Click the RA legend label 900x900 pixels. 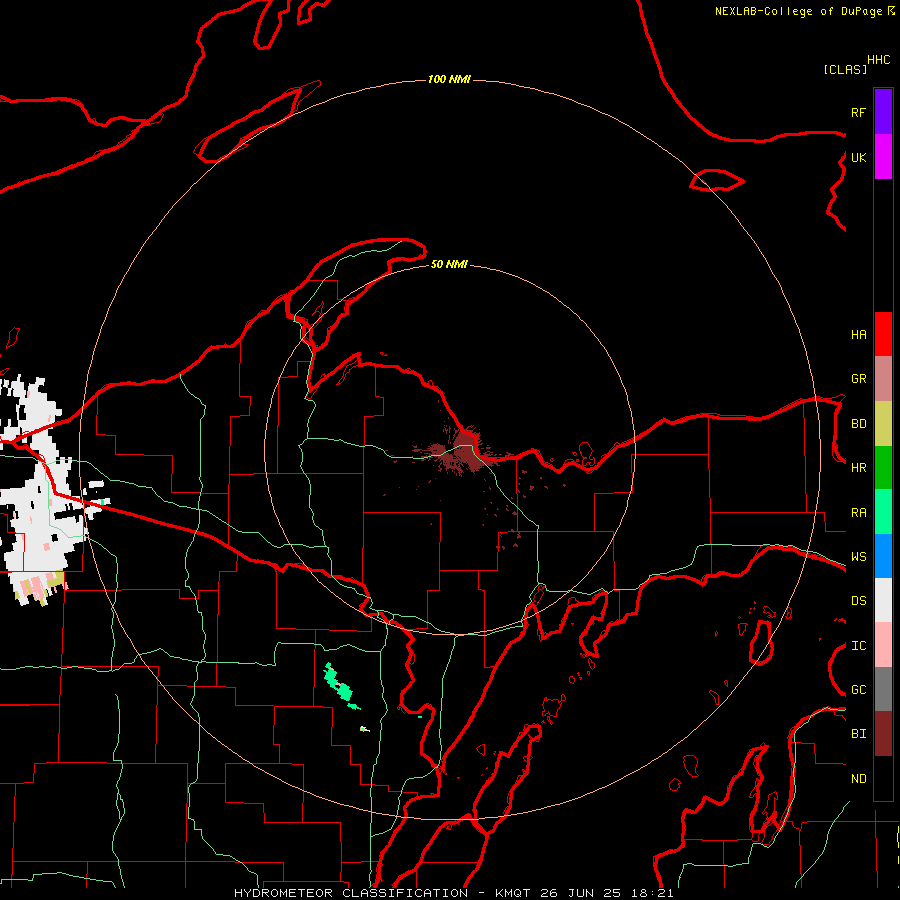point(858,513)
